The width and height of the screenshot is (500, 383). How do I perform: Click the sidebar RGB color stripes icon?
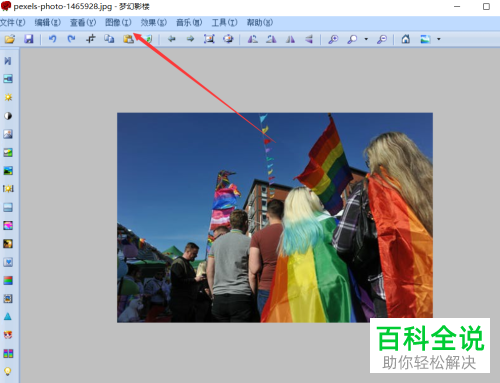click(8, 280)
